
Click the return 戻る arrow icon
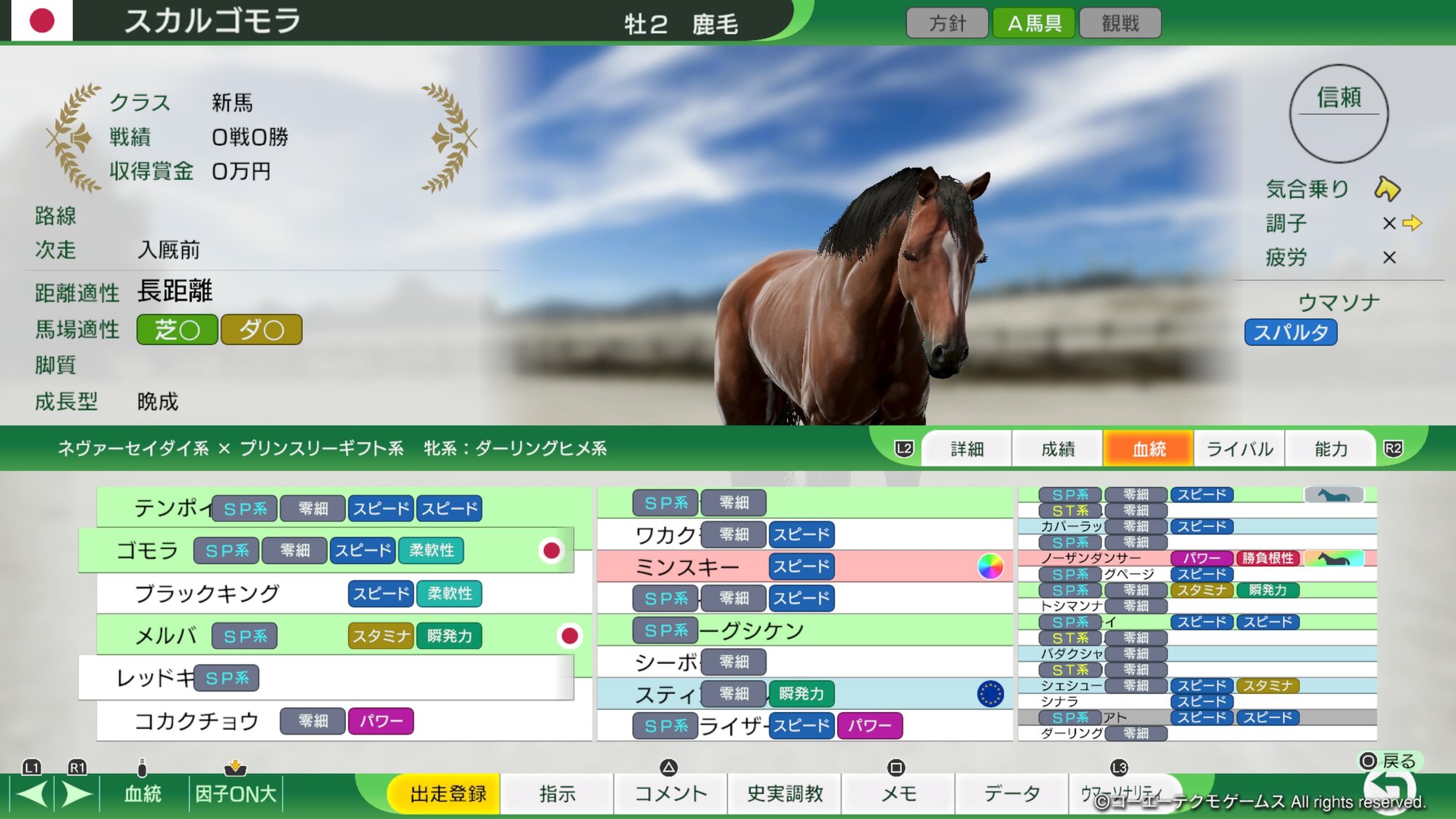click(x=1389, y=790)
